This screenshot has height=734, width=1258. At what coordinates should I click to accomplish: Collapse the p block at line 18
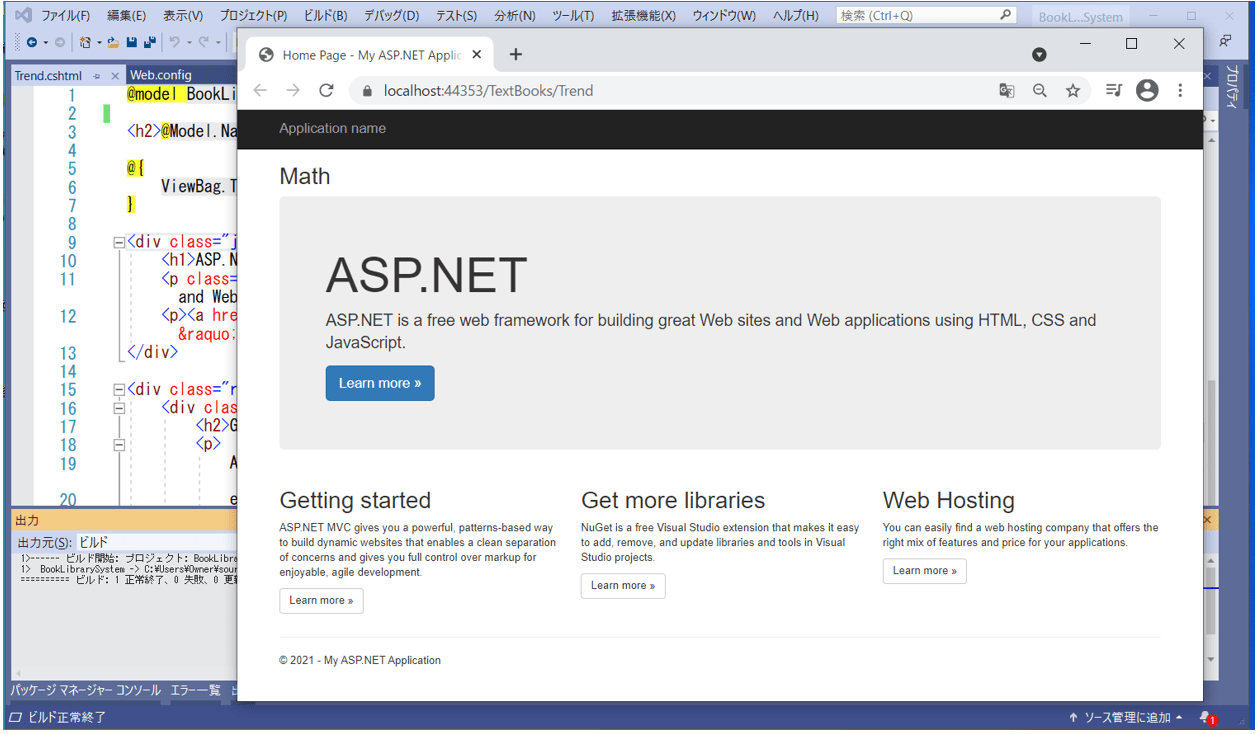(119, 445)
